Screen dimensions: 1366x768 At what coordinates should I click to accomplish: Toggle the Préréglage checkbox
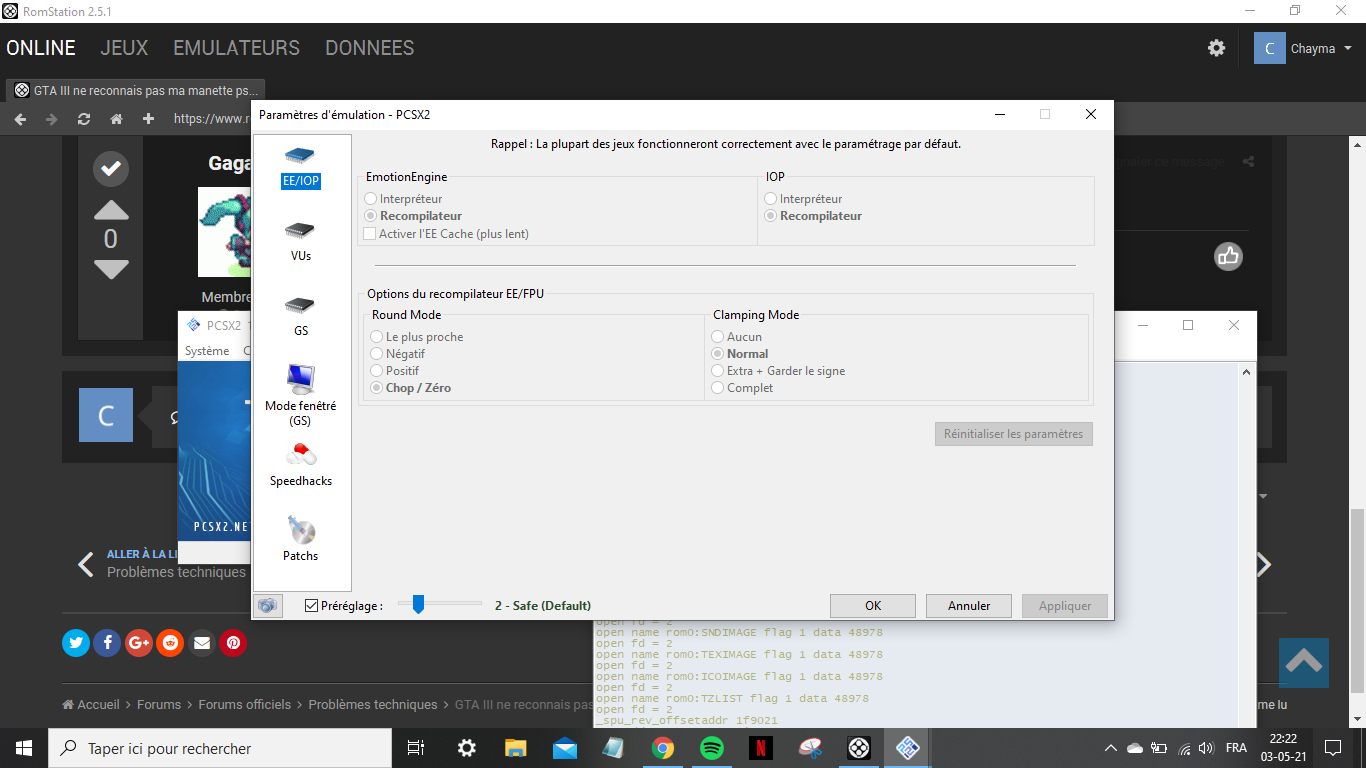312,605
